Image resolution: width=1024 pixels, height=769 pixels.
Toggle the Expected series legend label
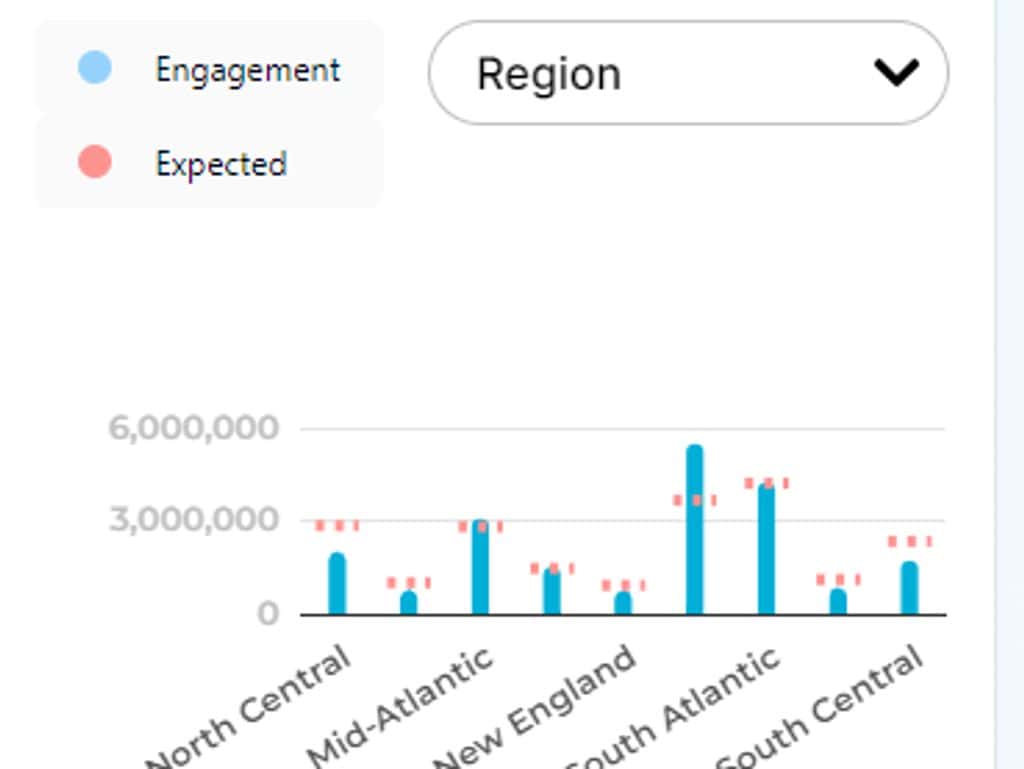pyautogui.click(x=221, y=163)
